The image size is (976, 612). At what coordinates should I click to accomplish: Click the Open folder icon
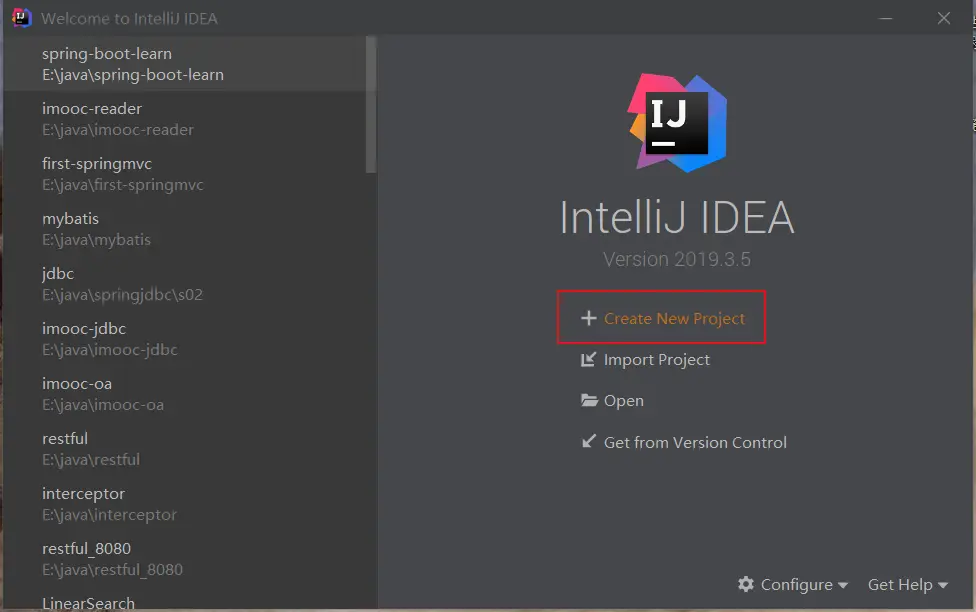(x=589, y=401)
